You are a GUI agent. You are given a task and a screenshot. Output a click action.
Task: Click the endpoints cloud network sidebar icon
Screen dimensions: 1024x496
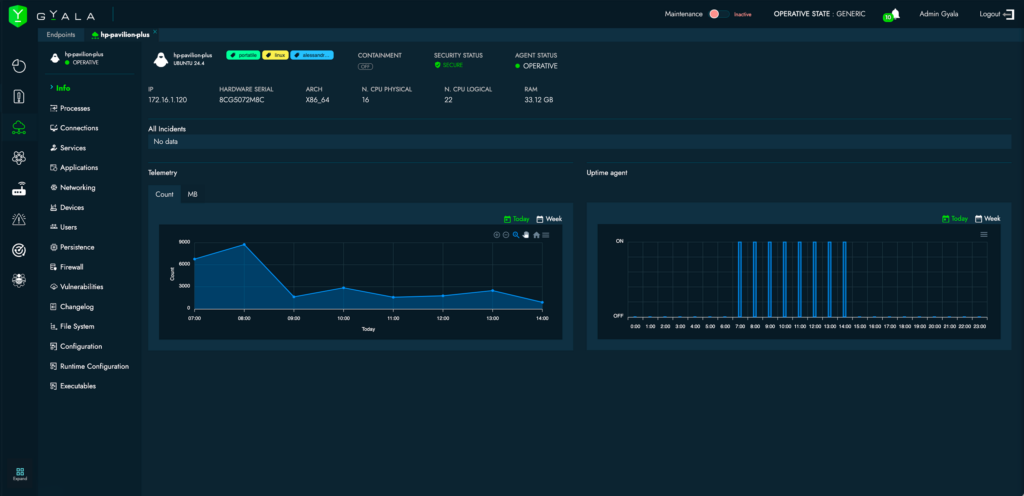coord(19,127)
